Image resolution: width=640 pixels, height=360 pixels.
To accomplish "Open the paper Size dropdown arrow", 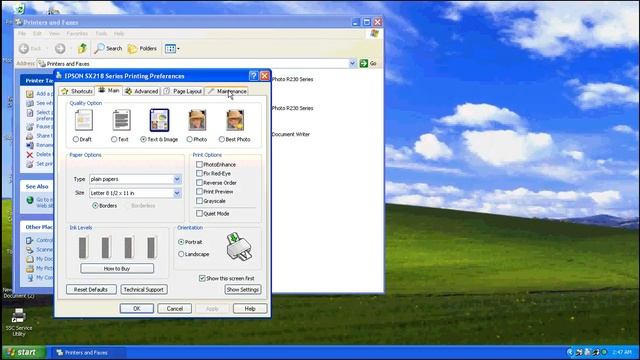I will pos(177,193).
